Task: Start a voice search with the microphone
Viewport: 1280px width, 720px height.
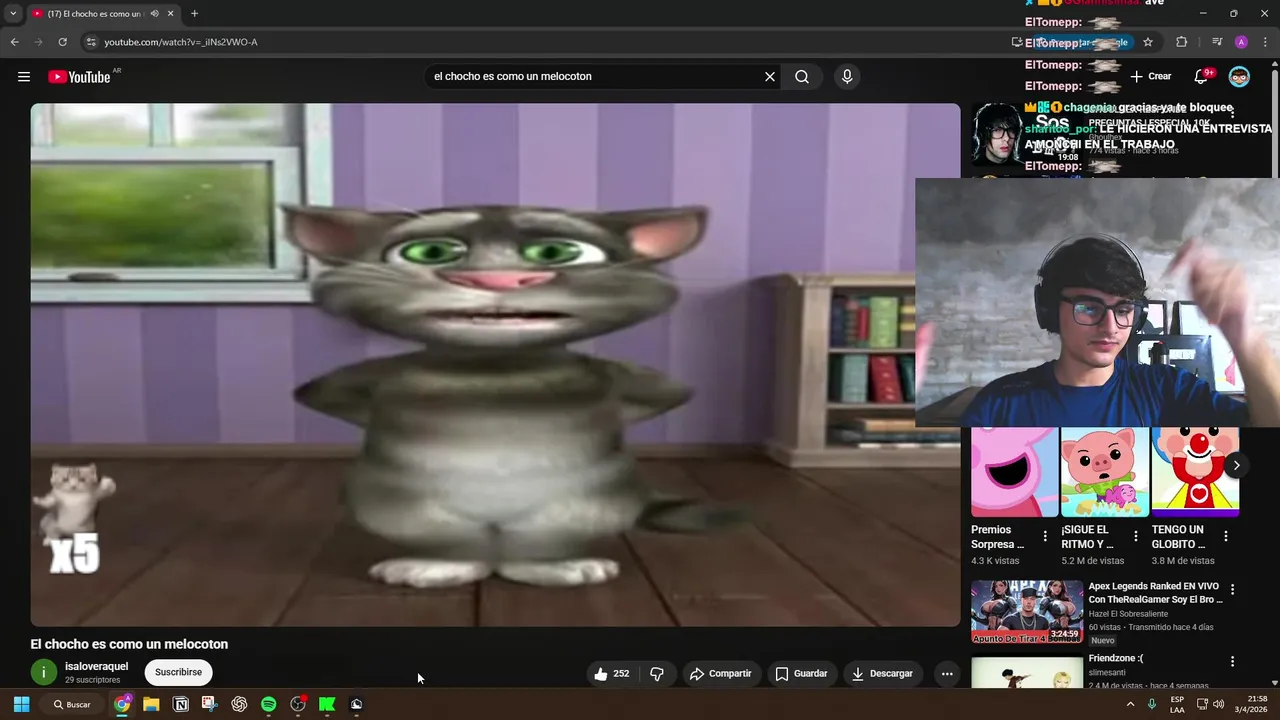Action: (x=847, y=77)
